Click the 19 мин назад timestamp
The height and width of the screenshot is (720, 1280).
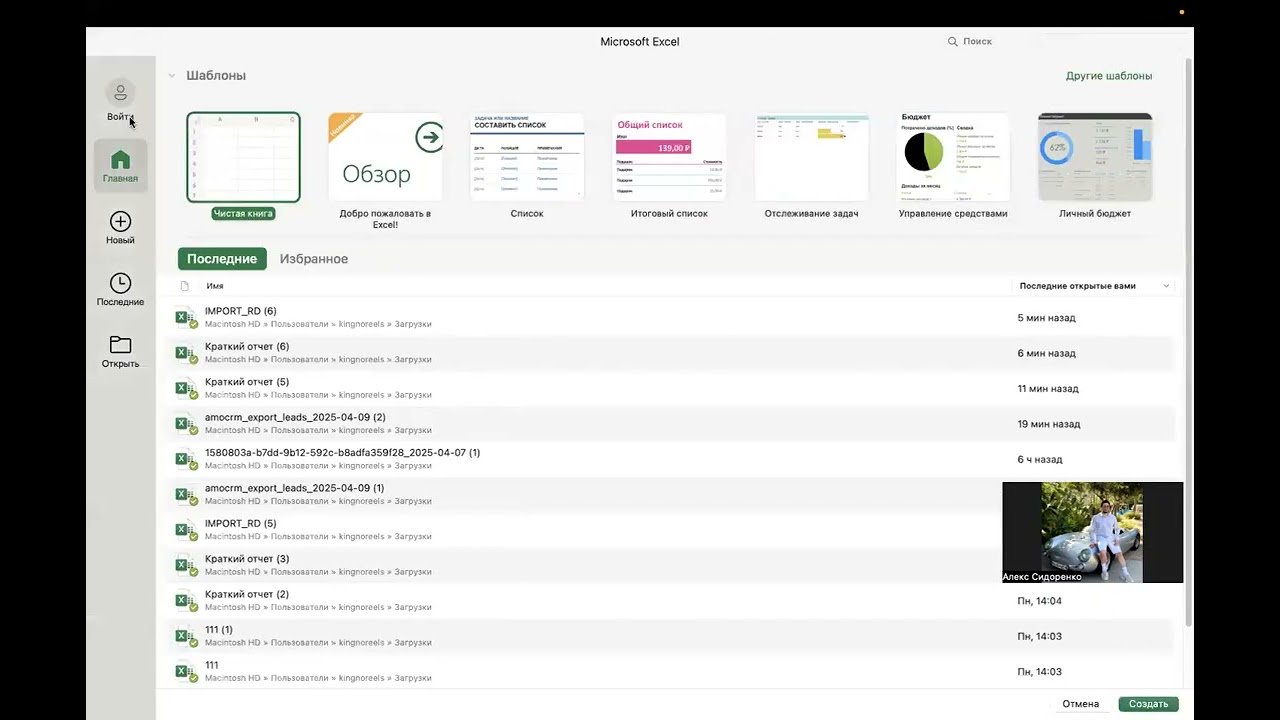pyautogui.click(x=1049, y=424)
